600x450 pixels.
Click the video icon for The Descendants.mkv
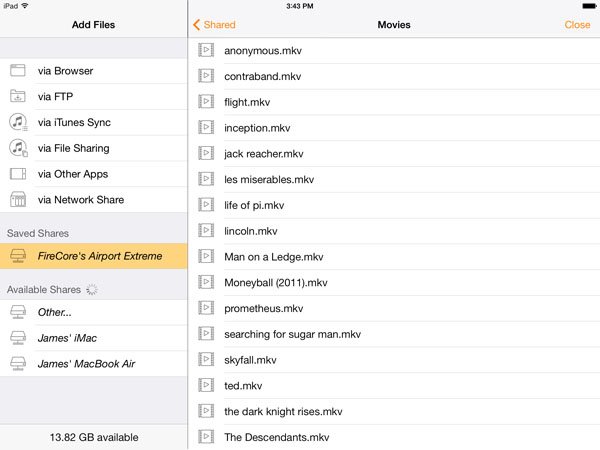[206, 437]
